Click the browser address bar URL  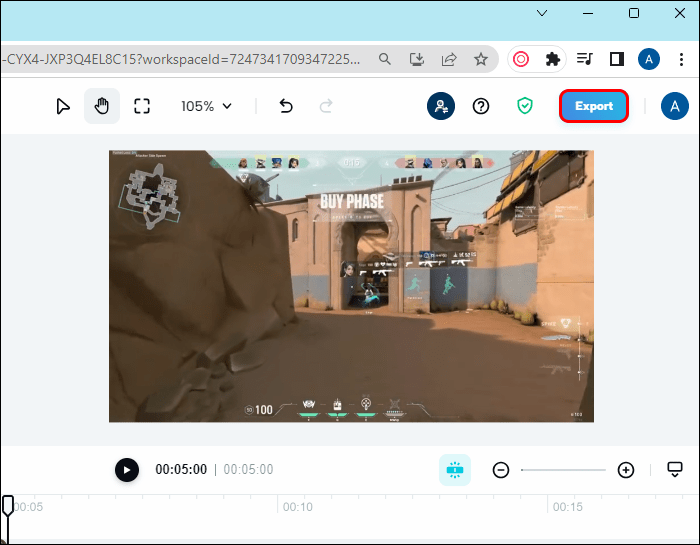181,59
